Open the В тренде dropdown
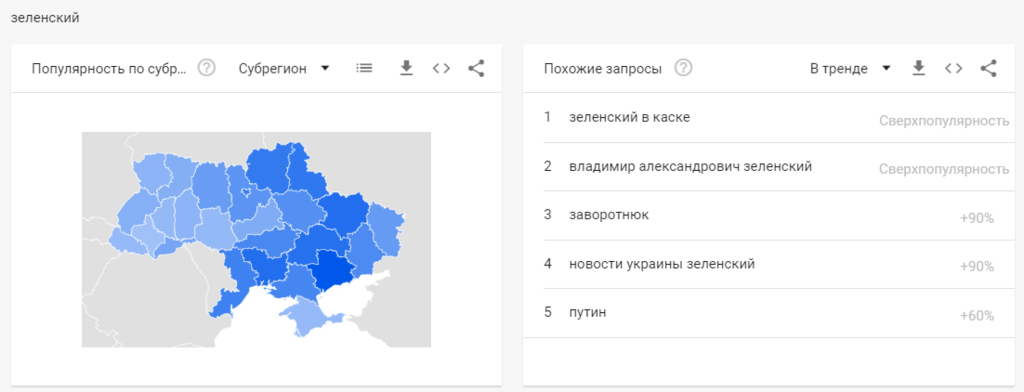Viewport: 1024px width, 392px height. click(850, 69)
